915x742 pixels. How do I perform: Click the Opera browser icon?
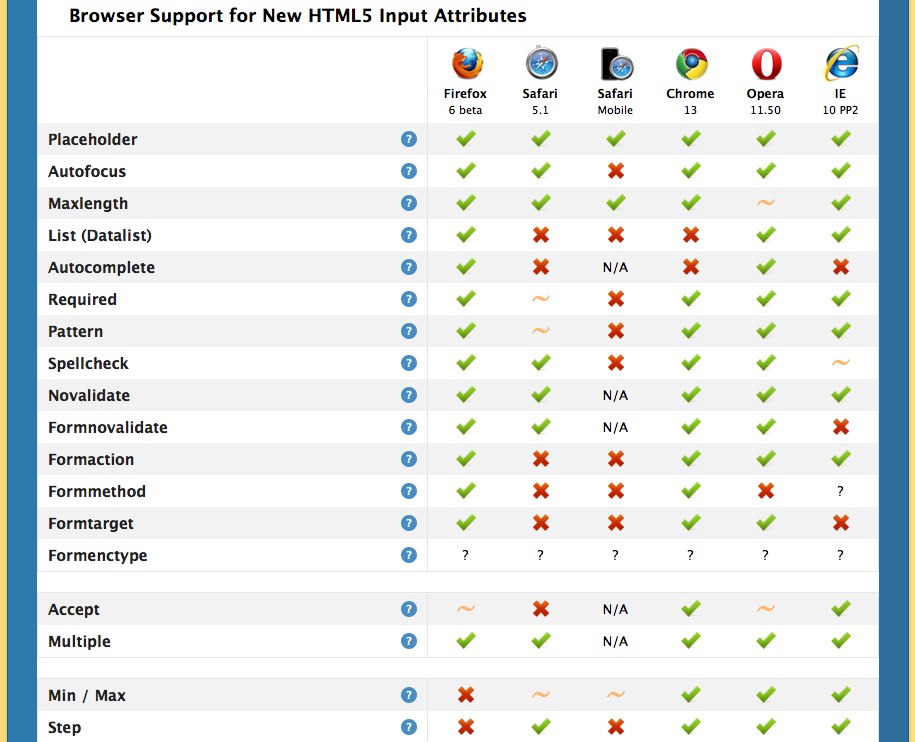tap(766, 64)
